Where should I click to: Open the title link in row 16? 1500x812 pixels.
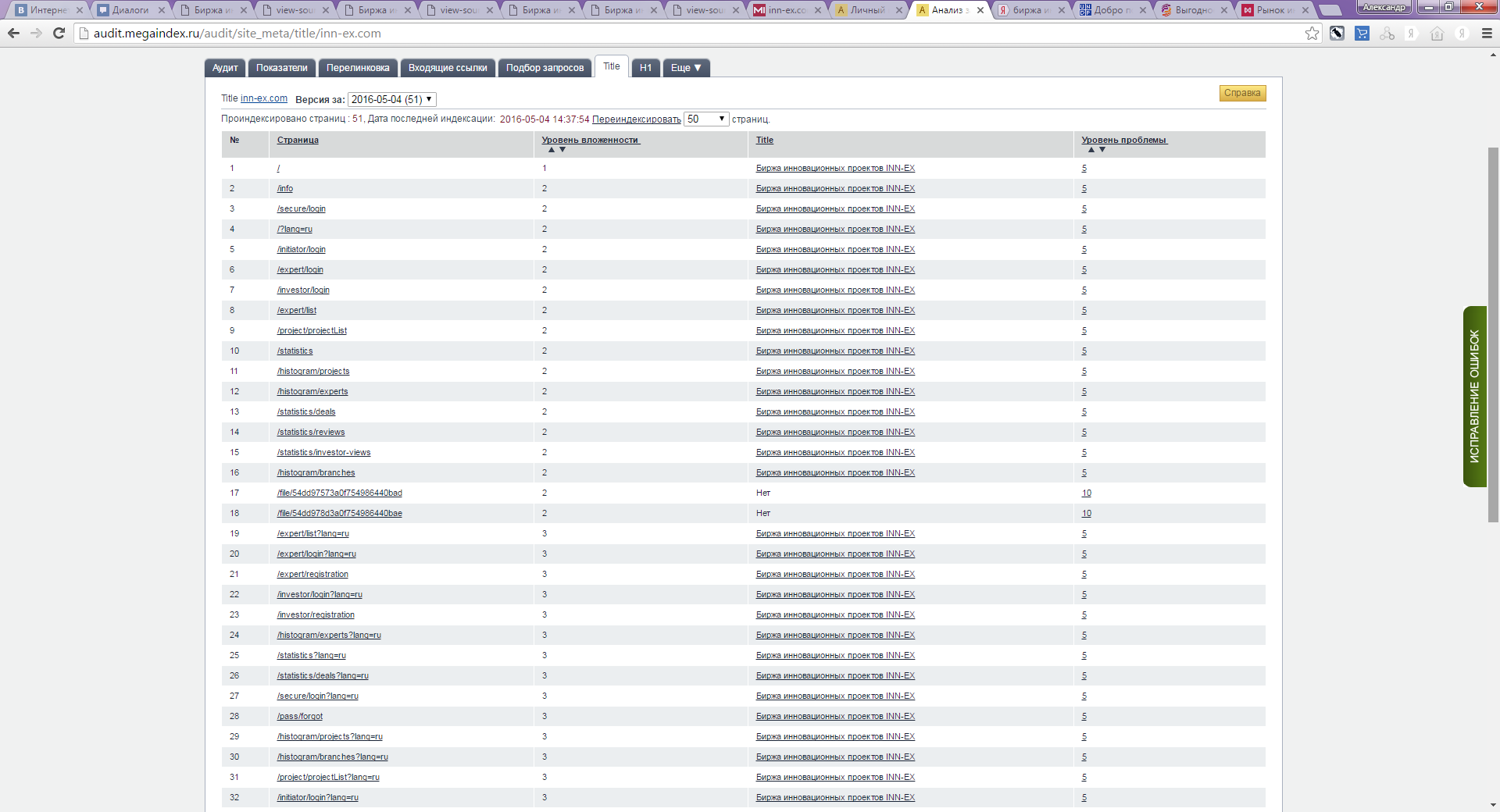(835, 473)
